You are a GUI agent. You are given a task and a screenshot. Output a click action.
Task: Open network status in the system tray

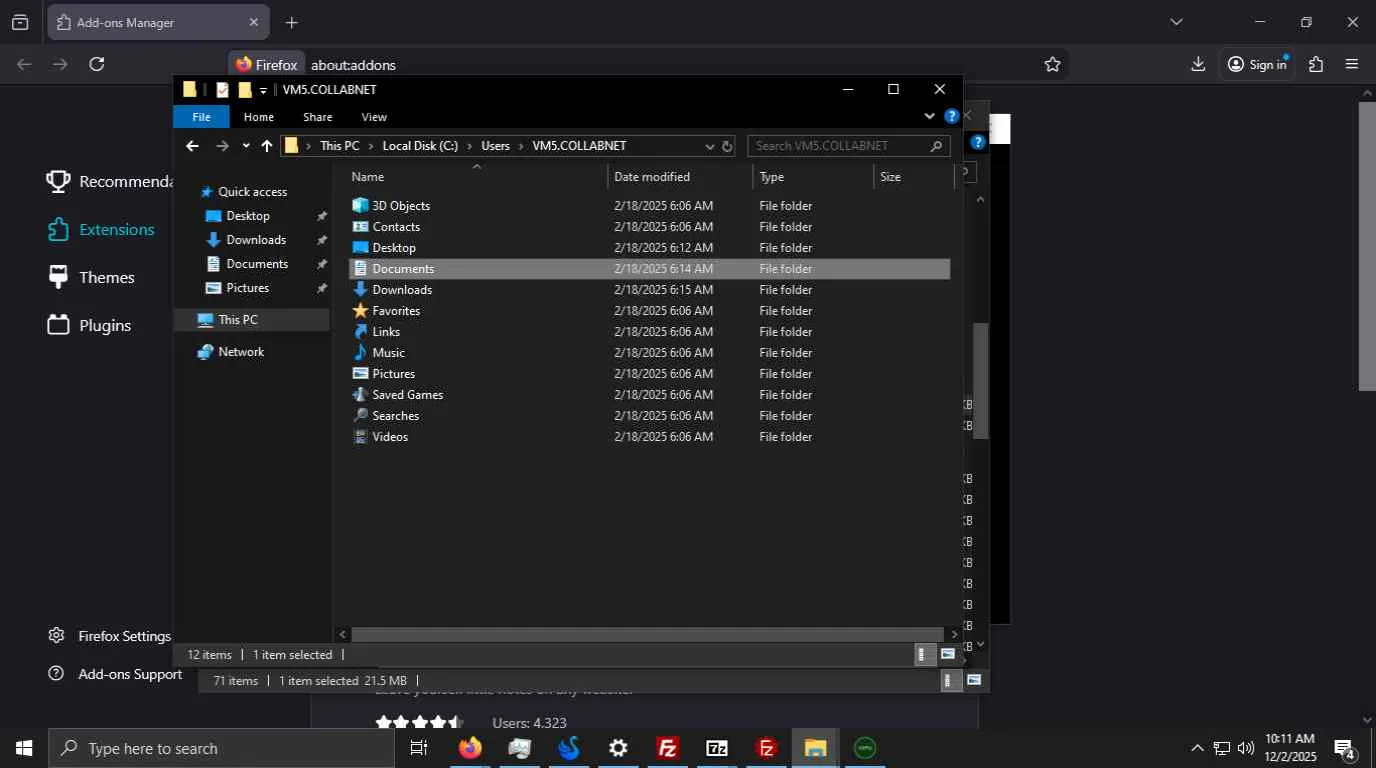click(1222, 748)
